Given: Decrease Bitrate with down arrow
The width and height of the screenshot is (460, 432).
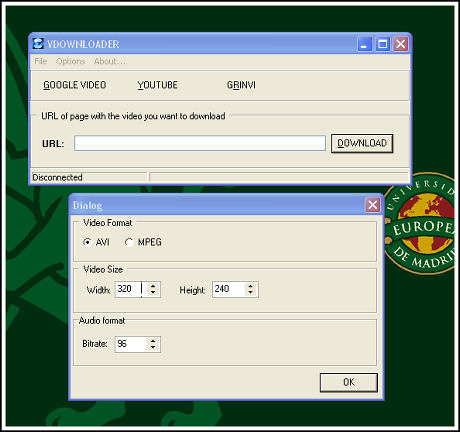Looking at the screenshot, I should (153, 348).
